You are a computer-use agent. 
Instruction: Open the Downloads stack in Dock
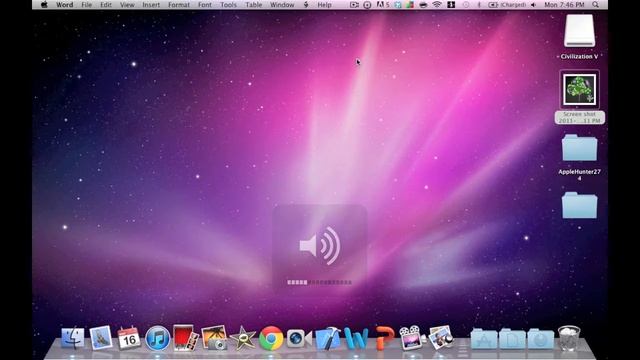pyautogui.click(x=541, y=339)
